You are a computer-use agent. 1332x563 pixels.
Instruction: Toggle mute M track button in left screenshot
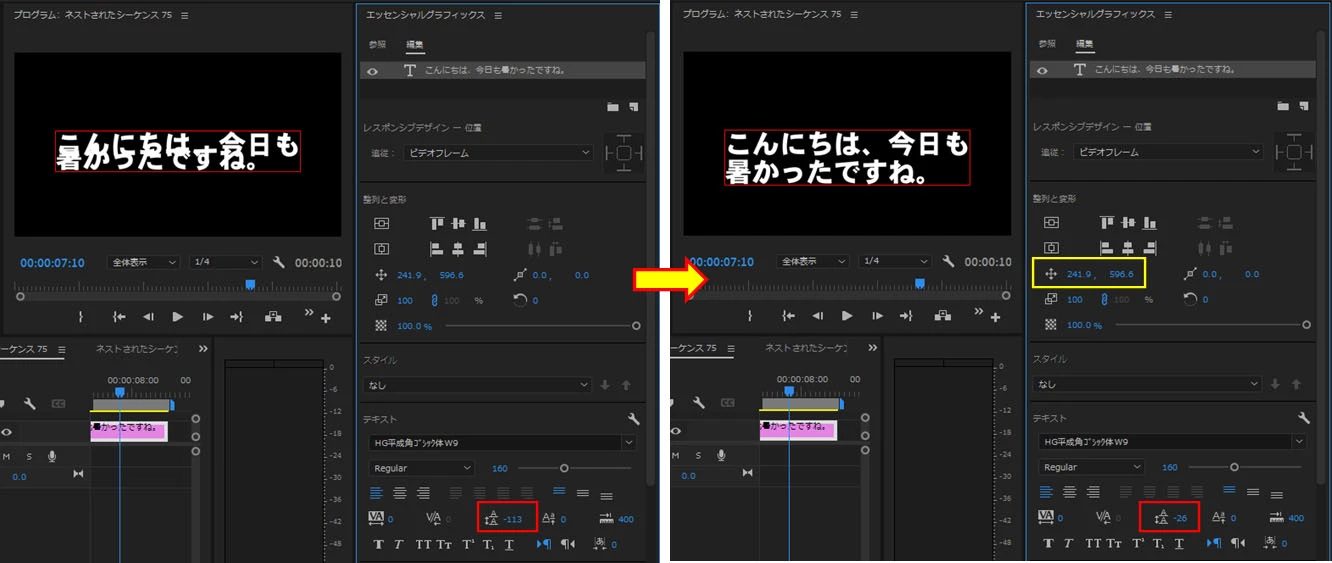click(x=7, y=456)
